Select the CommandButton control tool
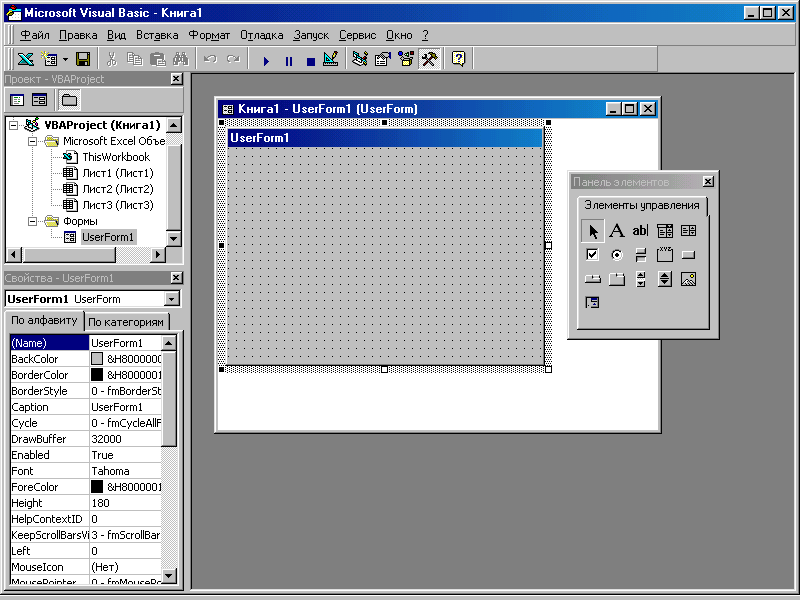 pos(688,255)
